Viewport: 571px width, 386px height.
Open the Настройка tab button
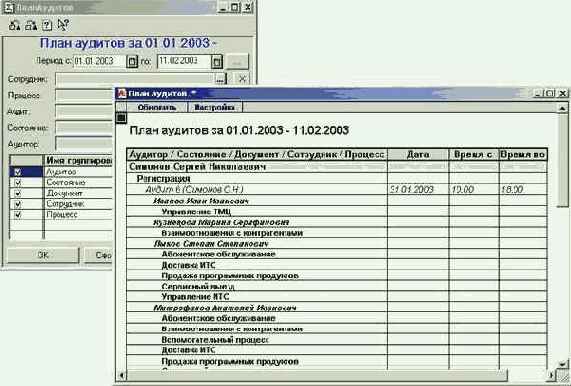[x=215, y=107]
